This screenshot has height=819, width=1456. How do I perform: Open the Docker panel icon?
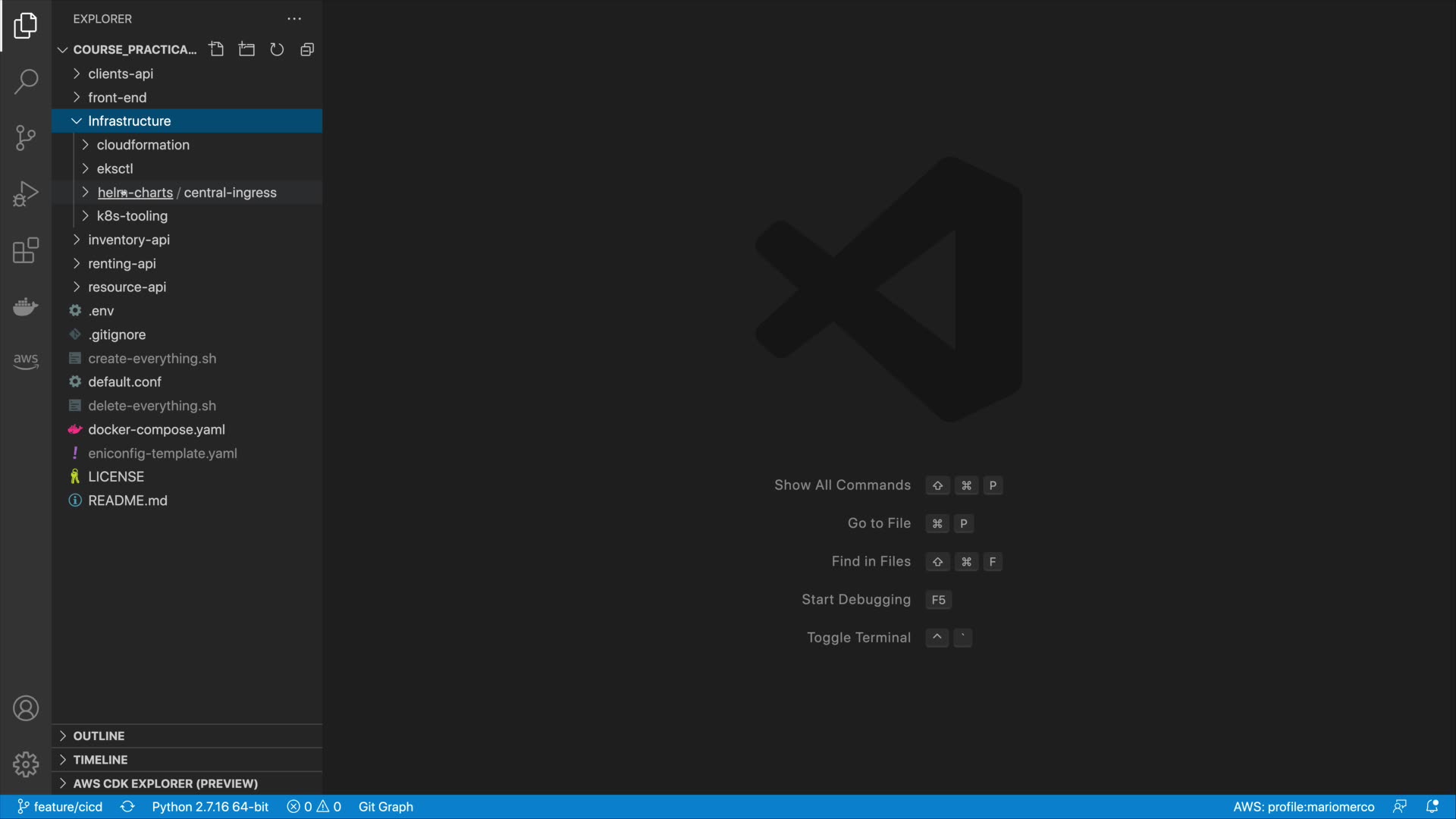[26, 306]
